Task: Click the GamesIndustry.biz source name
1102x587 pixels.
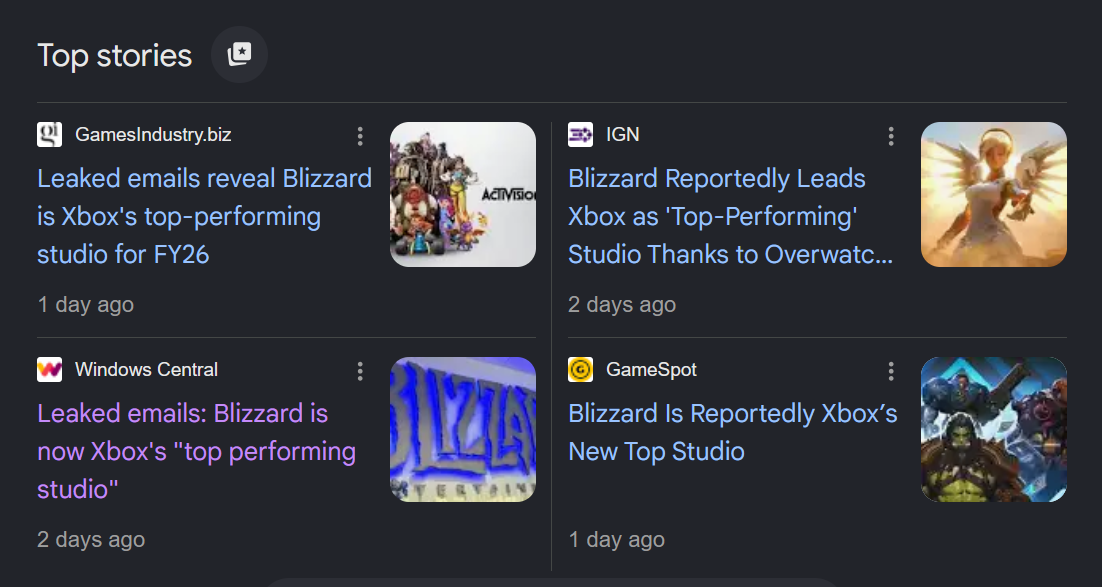Action: pyautogui.click(x=153, y=134)
